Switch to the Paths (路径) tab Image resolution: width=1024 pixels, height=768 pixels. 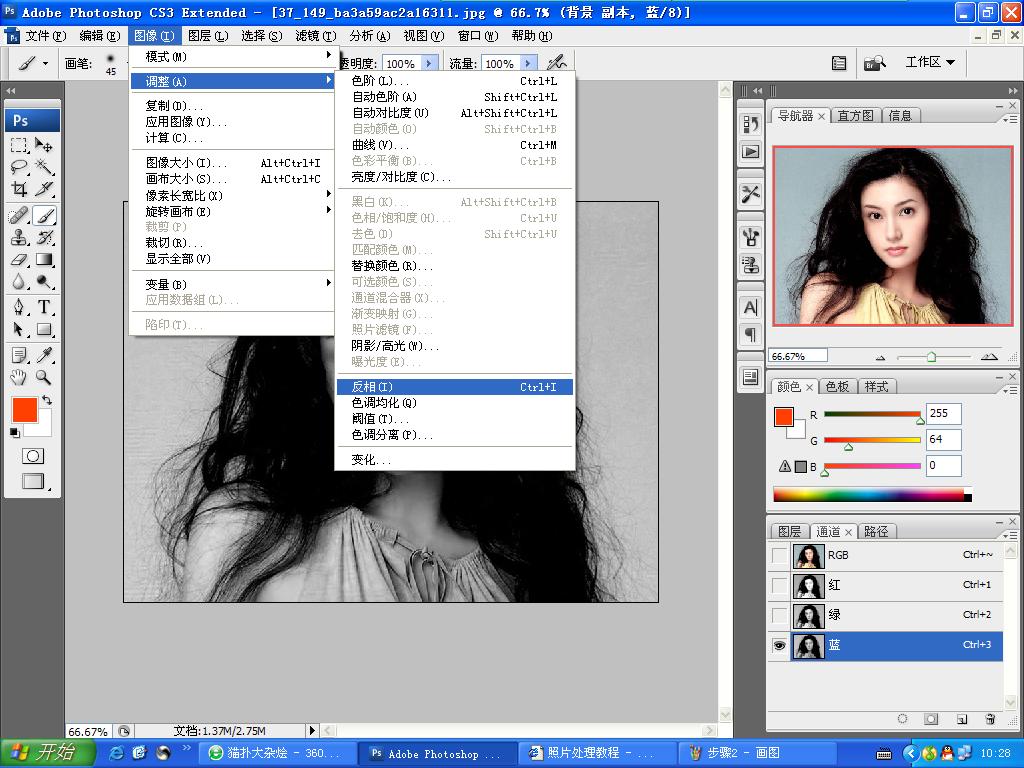pos(876,532)
